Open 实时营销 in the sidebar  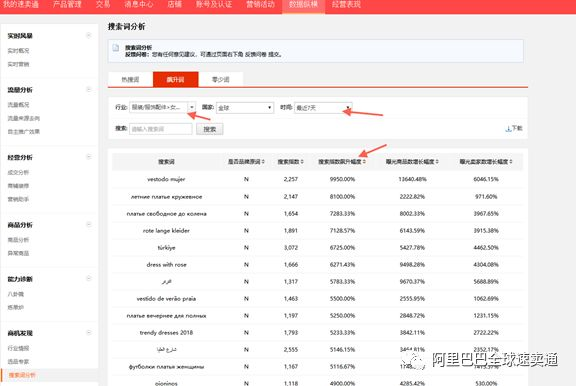[x=18, y=64]
